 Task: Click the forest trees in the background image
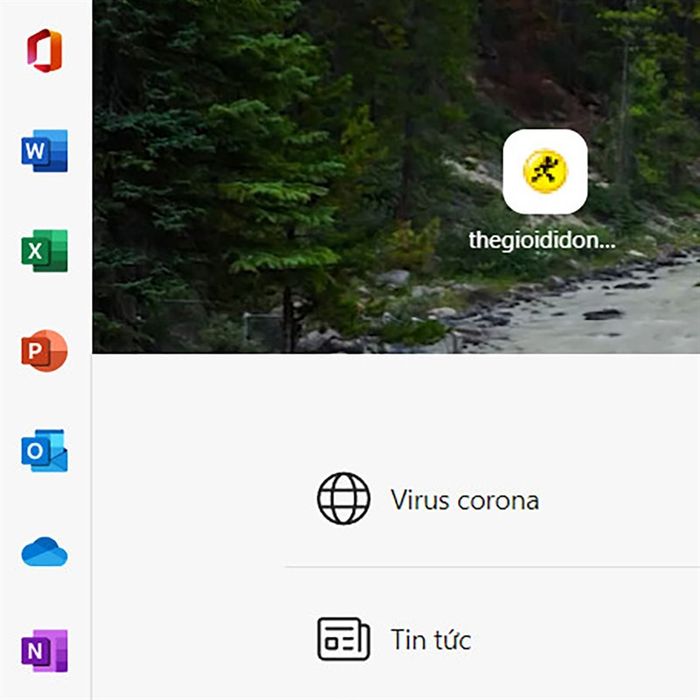coord(230,150)
